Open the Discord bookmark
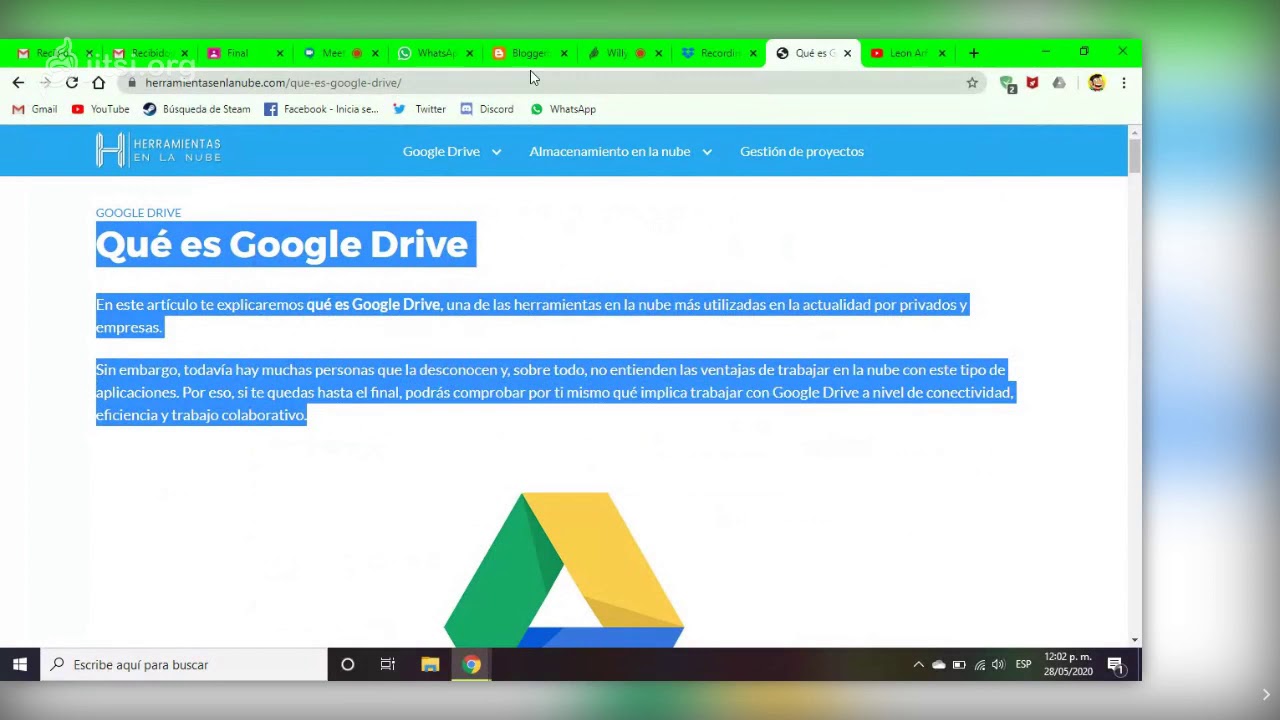 coord(487,109)
